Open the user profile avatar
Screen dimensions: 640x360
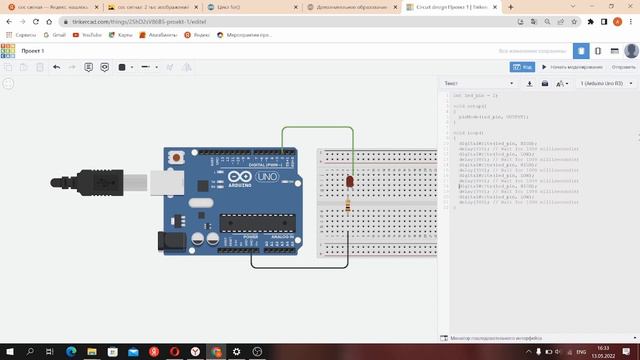click(631, 51)
